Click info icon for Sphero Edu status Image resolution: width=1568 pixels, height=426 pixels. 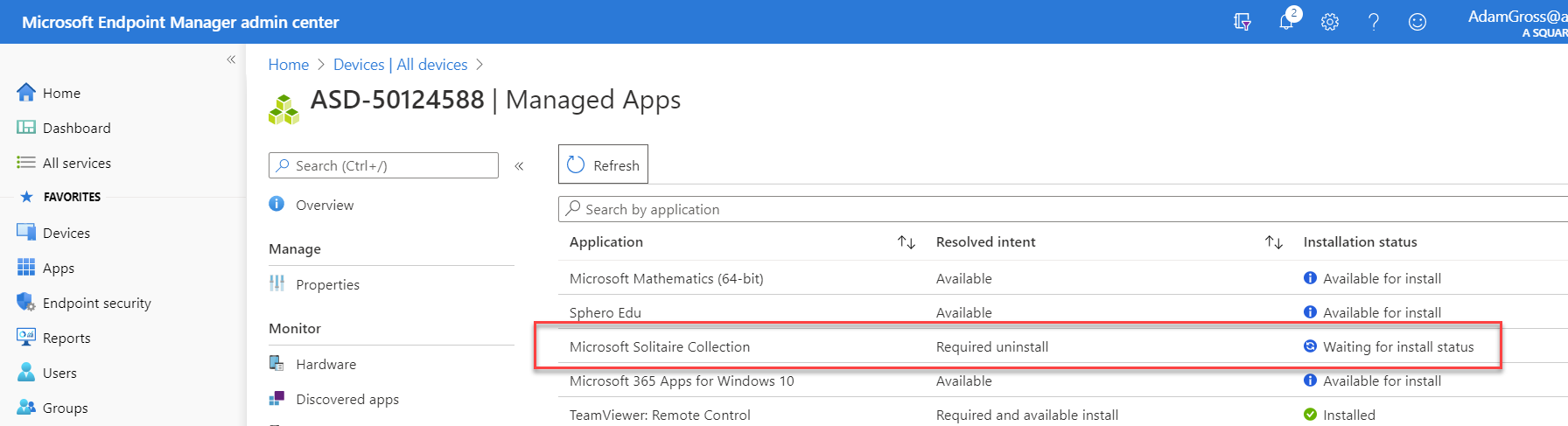tap(1310, 312)
